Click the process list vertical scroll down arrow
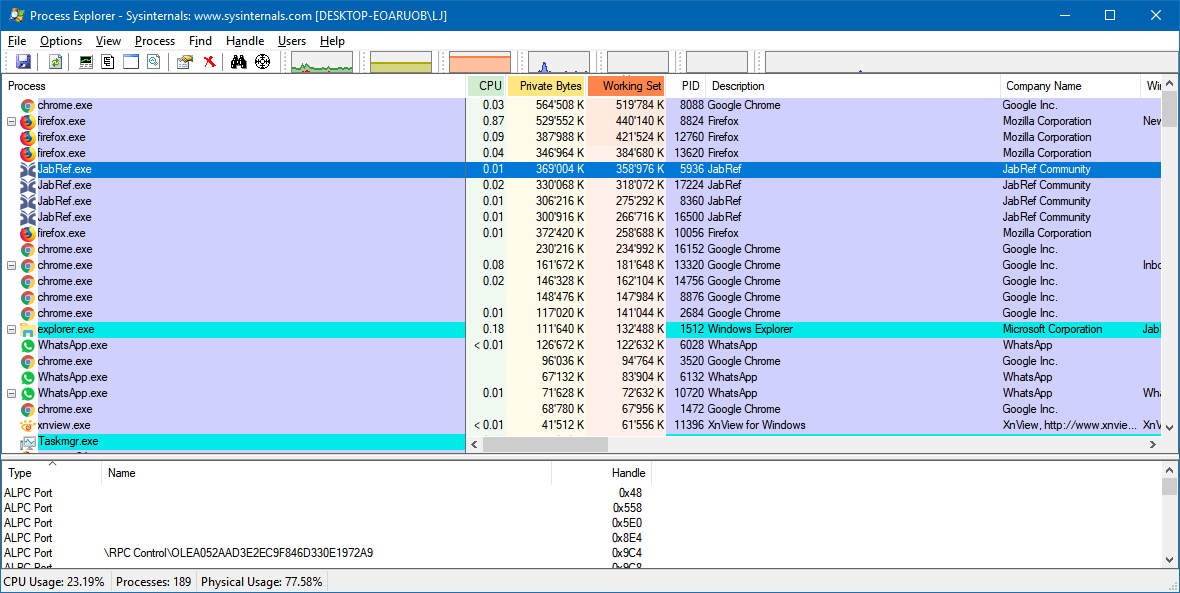 coord(1169,427)
